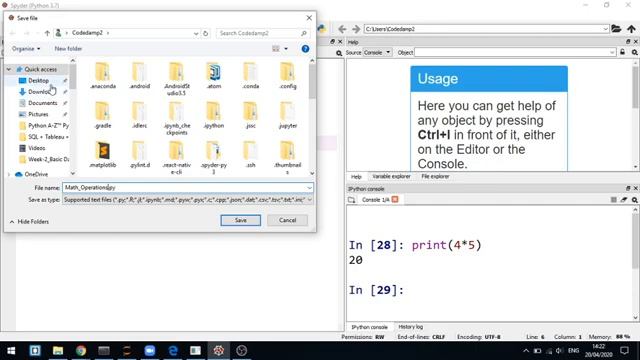This screenshot has height=360, width=640.
Task: Open the .conda folder
Action: click(250, 76)
